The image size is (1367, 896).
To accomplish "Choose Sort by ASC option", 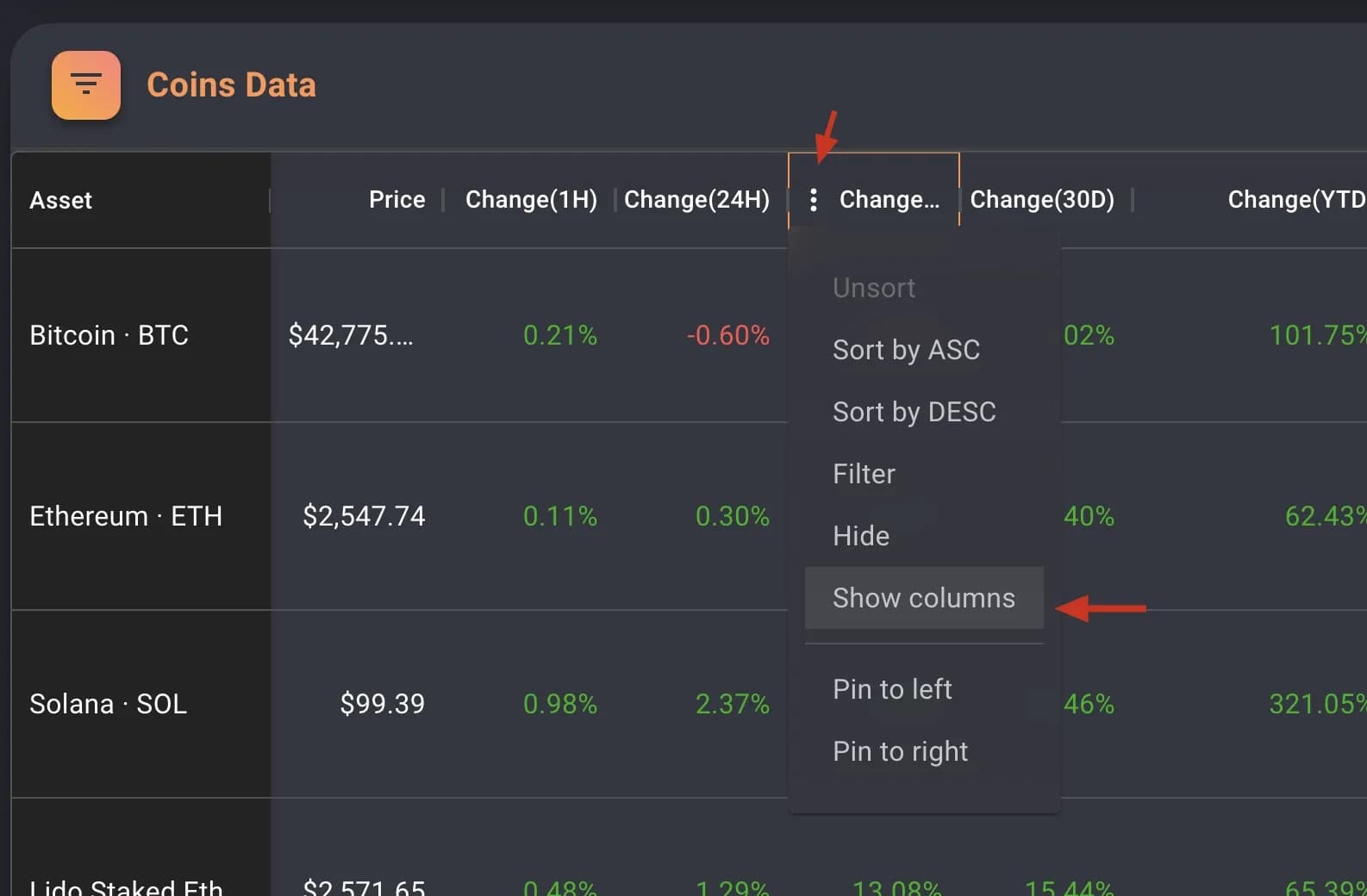I will 906,350.
